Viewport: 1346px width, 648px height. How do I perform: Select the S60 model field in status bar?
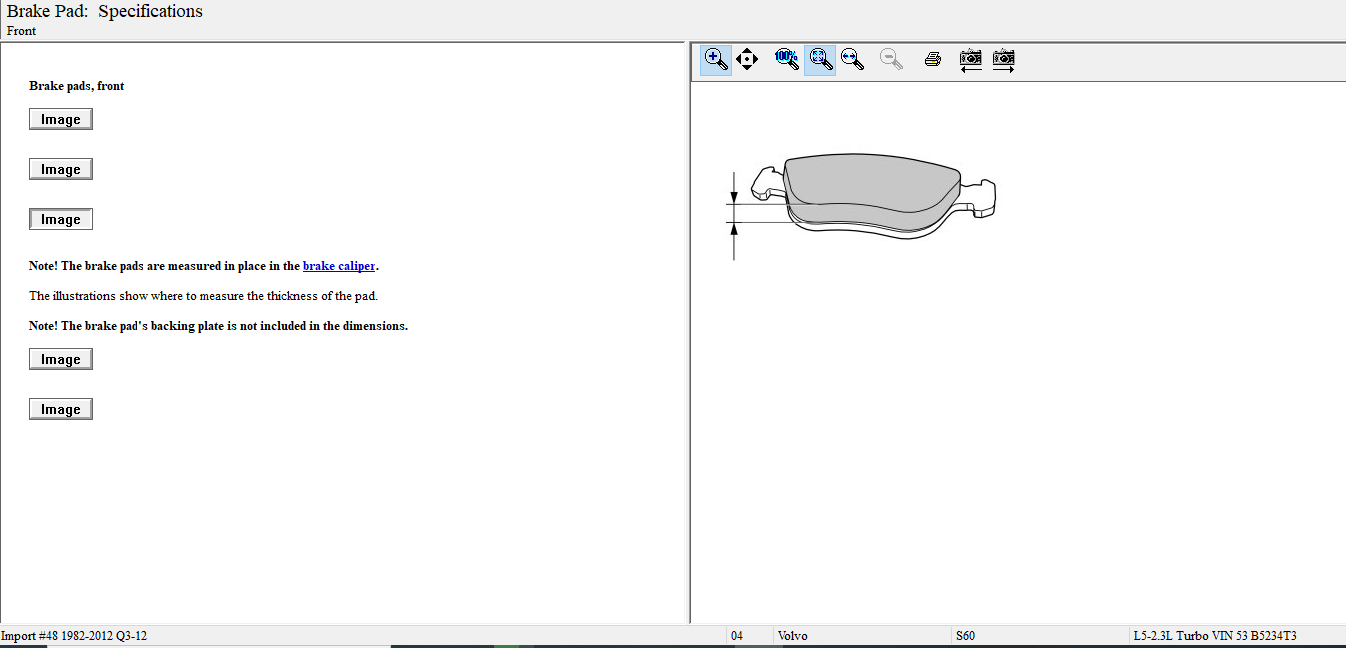[x=965, y=636]
